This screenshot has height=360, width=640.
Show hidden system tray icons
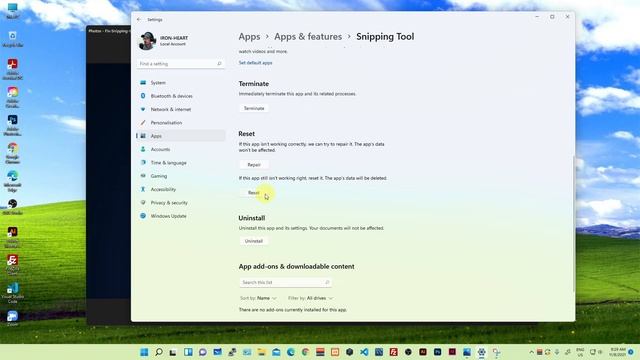[x=531, y=352]
